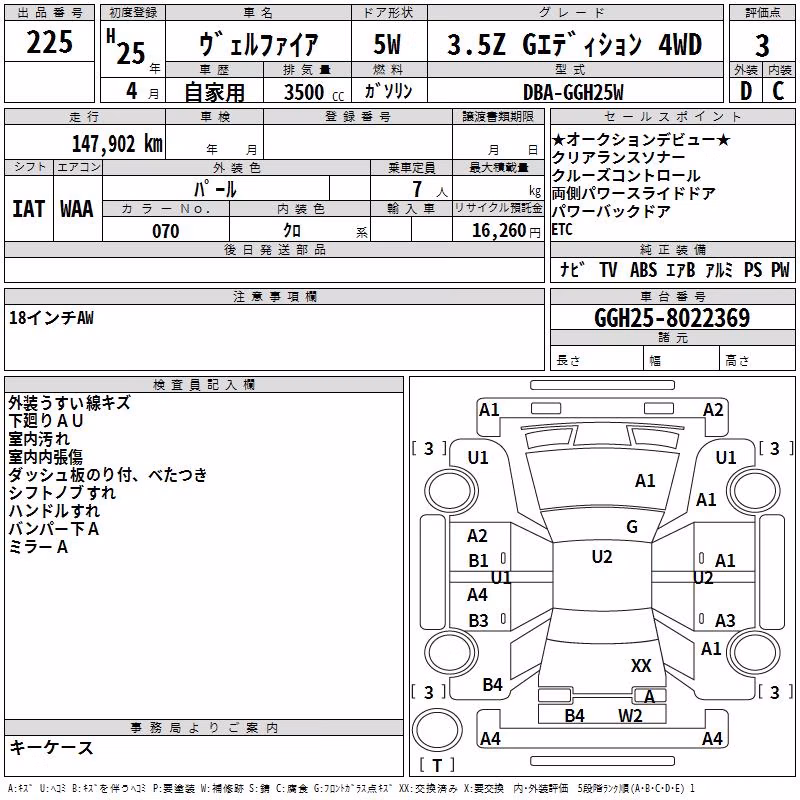The image size is (800, 800).
Task: Select the PS equipment entry
Action: tap(753, 269)
